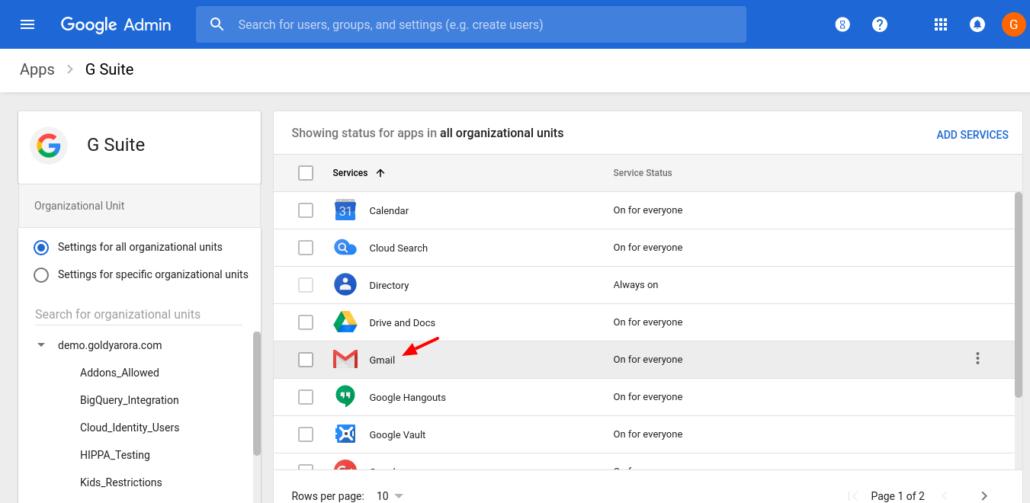Check the Cloud Search row checkbox
Screen dimensions: 1030x503
[305, 248]
